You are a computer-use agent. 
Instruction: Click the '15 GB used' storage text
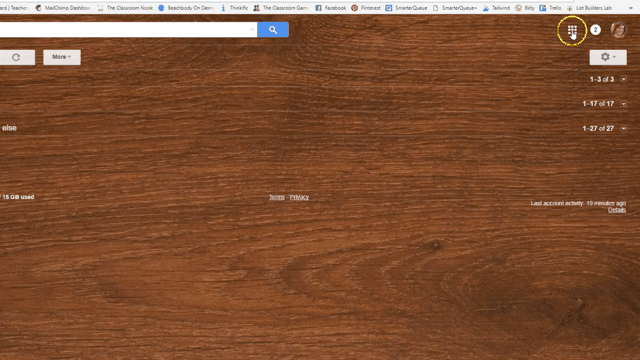[x=18, y=197]
